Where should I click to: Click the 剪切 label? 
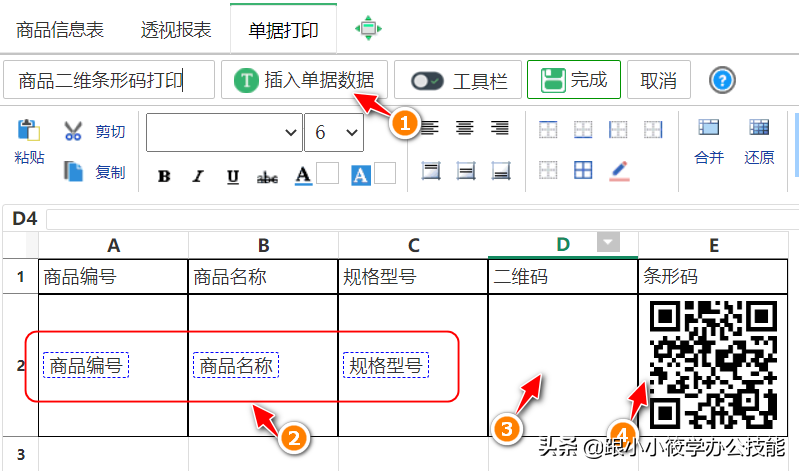tap(110, 132)
